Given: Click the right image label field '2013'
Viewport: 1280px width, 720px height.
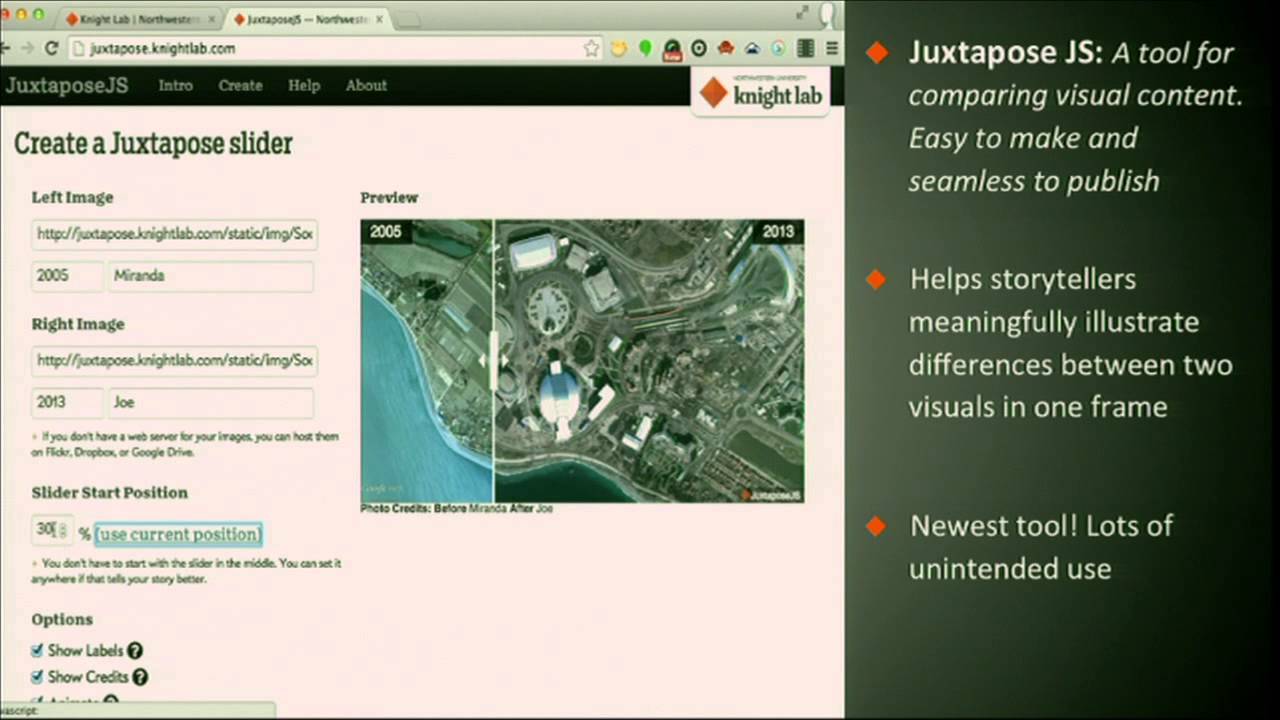Looking at the screenshot, I should pos(67,402).
